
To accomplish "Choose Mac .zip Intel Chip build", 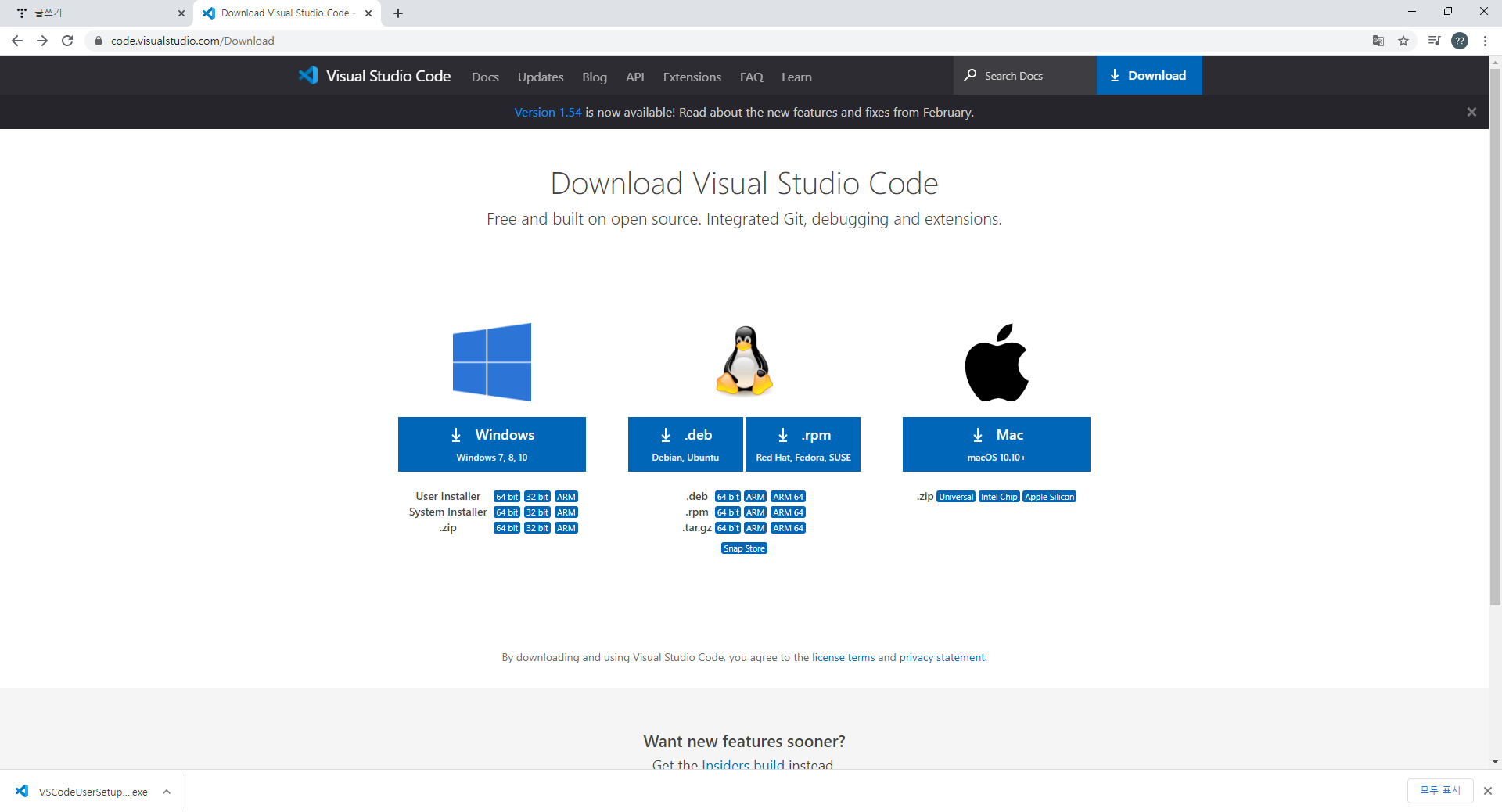I will (x=999, y=497).
